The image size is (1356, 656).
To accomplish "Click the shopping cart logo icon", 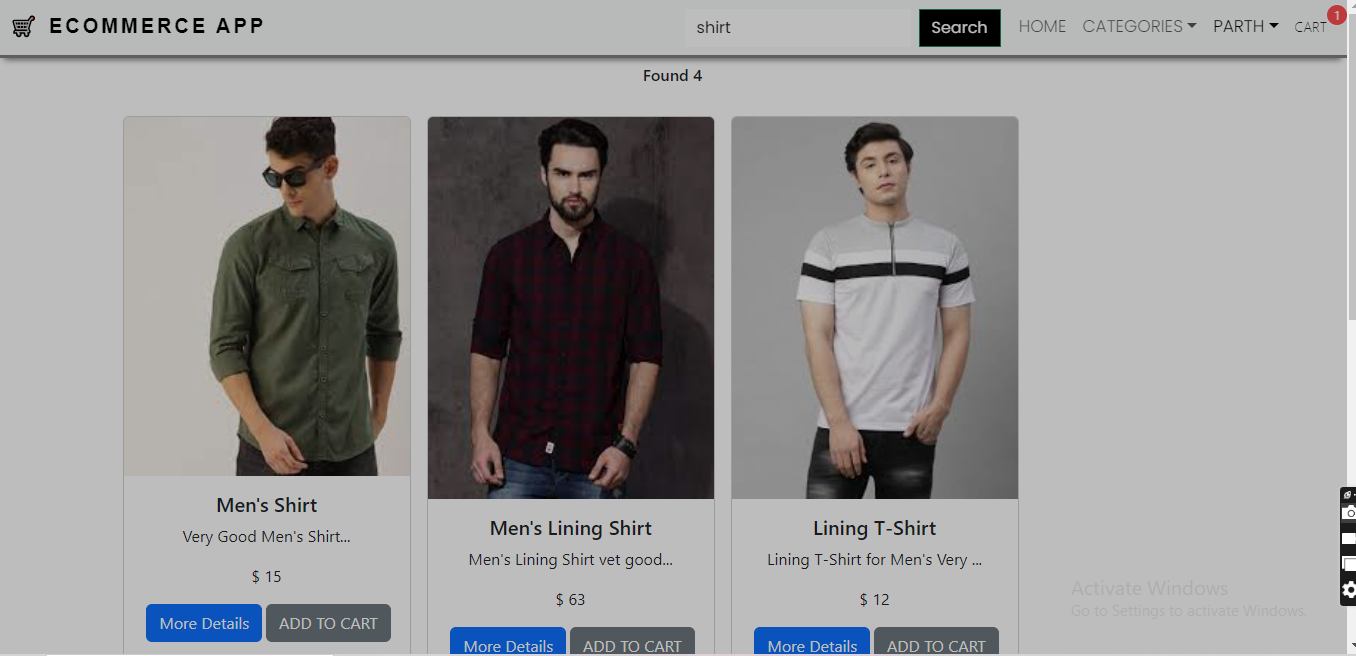I will coord(22,26).
